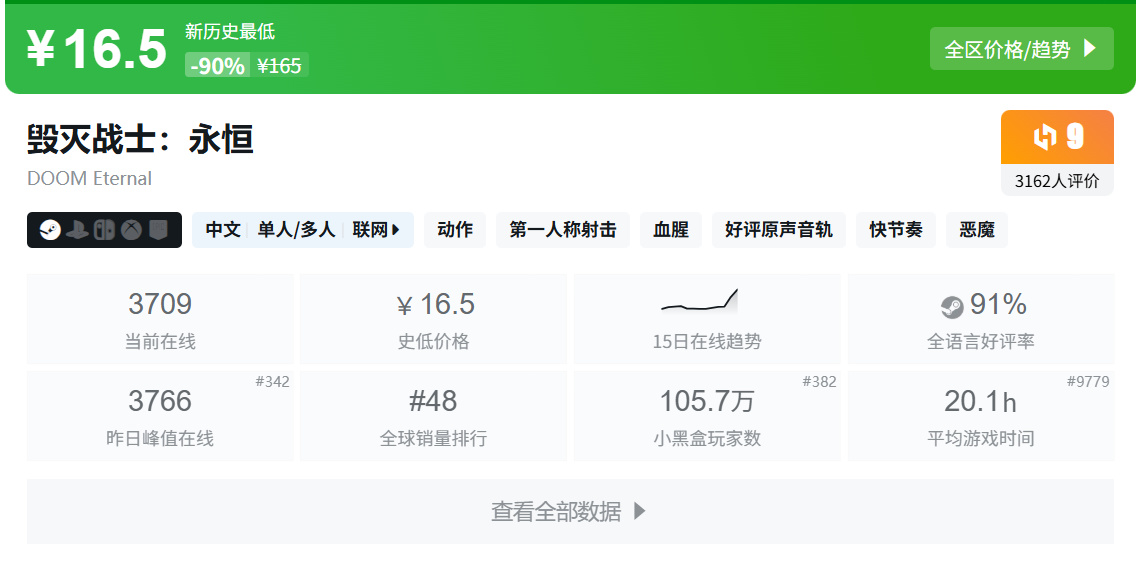Open the 快节奏 tag
Viewport: 1141px width, 565px height.
[896, 230]
